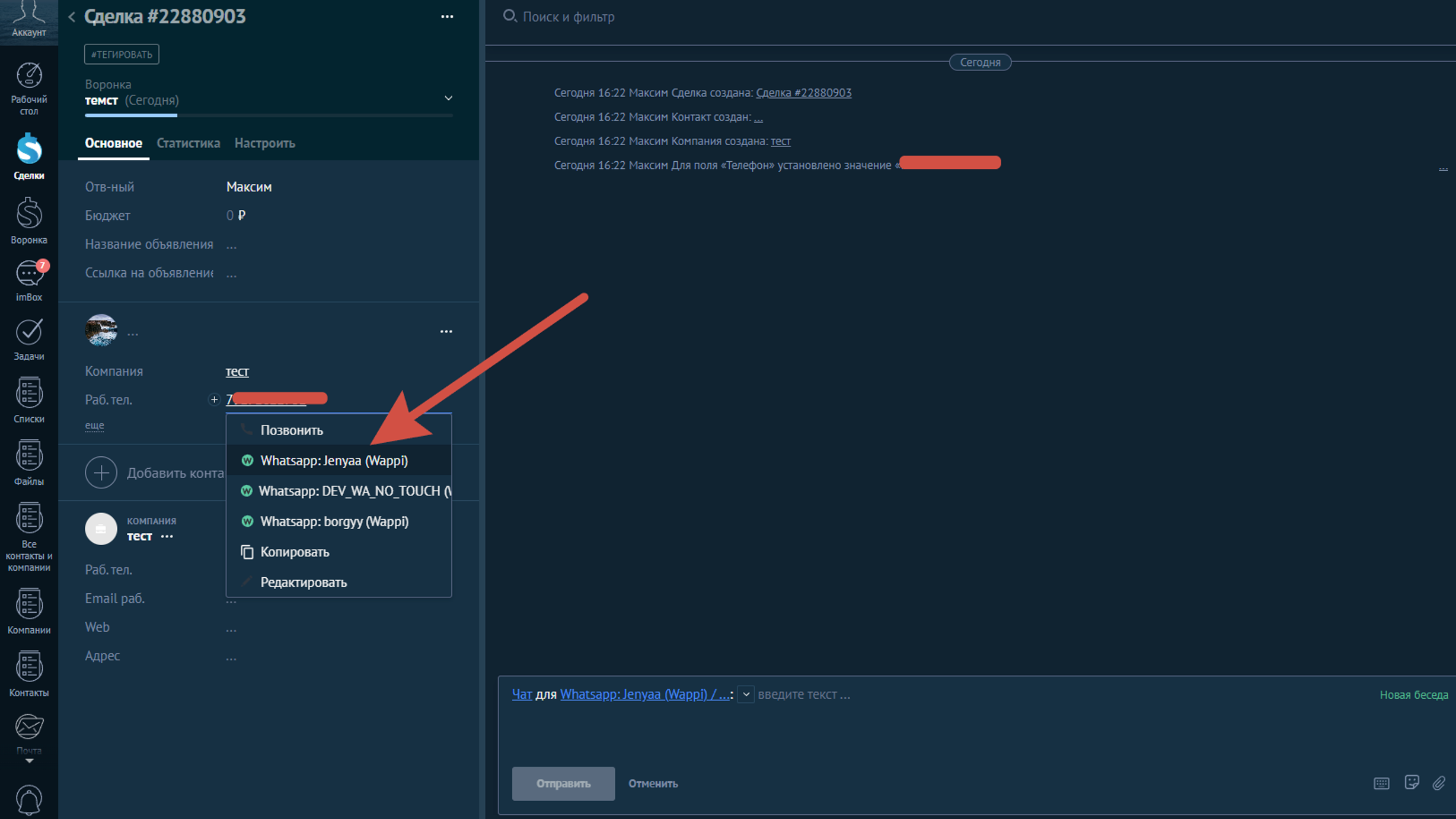The image size is (1456, 819).
Task: Expand the Воронка pipeline stage dropdown
Action: point(448,98)
